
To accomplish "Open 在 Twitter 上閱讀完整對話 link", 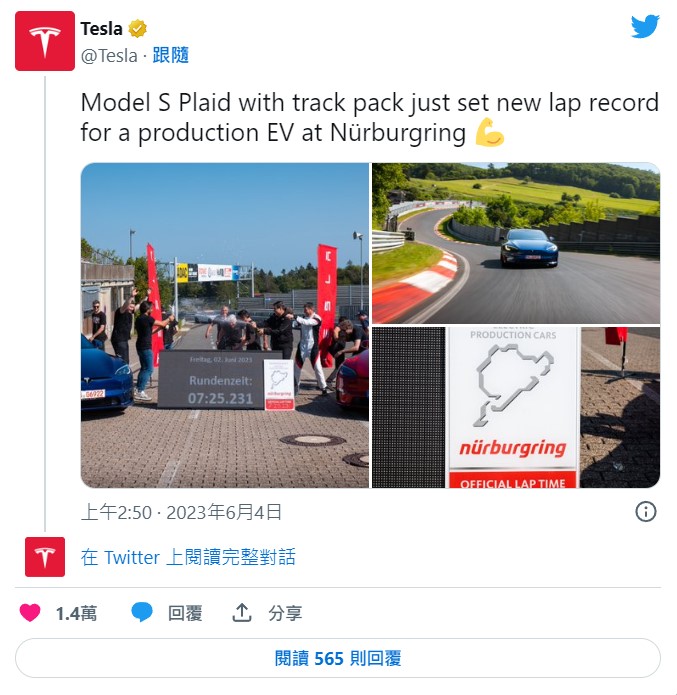I will tap(188, 557).
